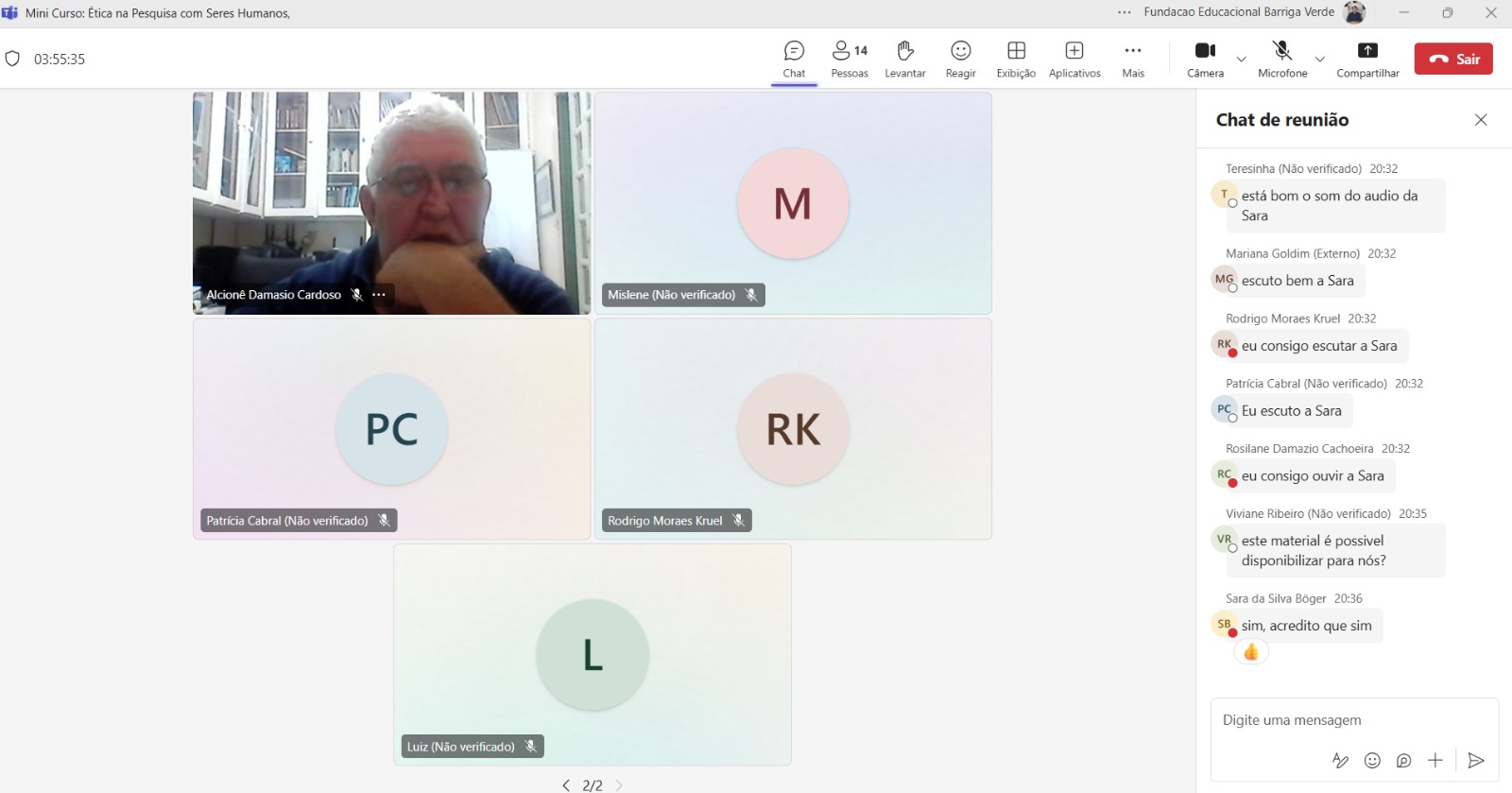Expand the microphone options dropdown arrow
The image size is (1512, 793).
tap(1320, 59)
